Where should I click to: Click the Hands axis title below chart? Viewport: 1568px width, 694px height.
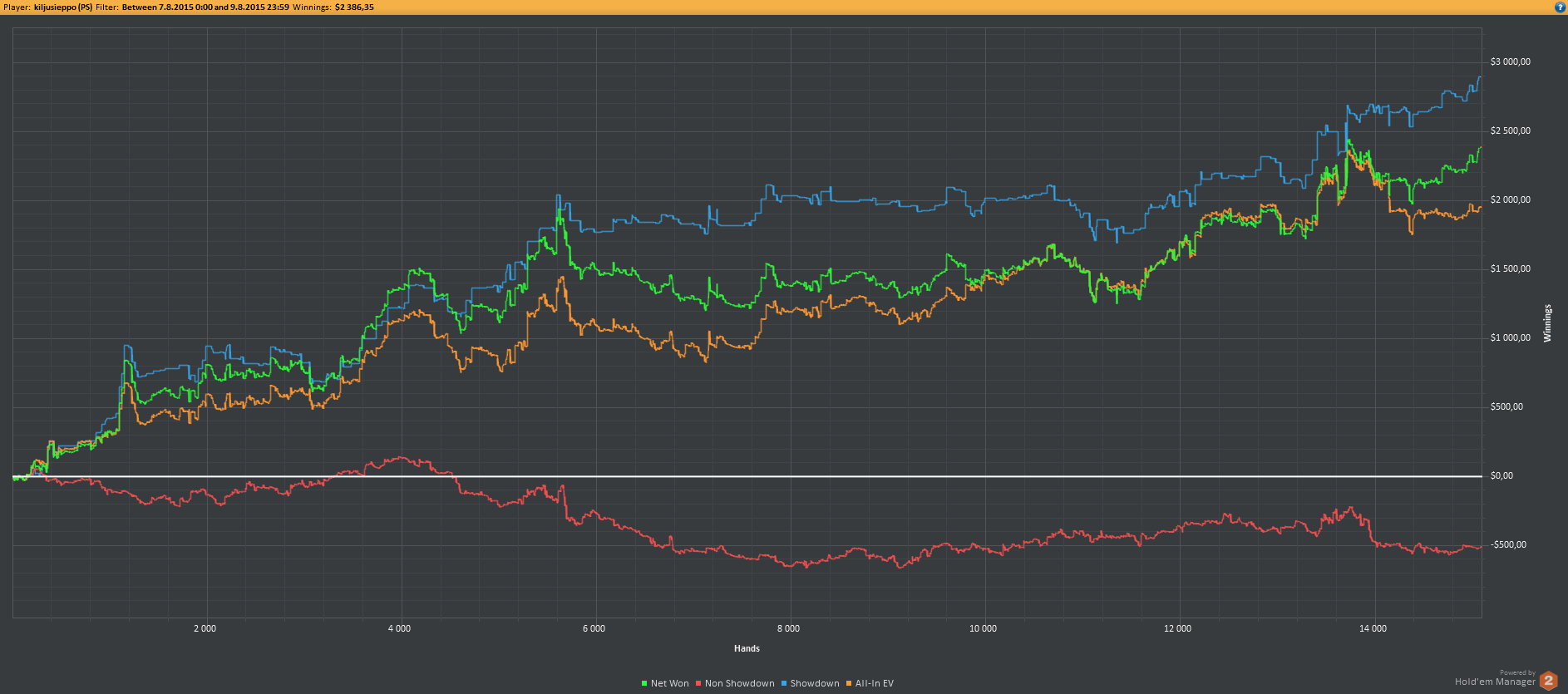(747, 648)
